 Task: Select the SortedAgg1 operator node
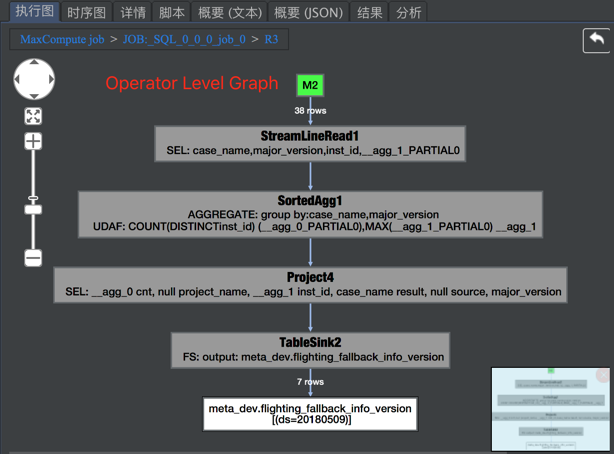(x=310, y=214)
